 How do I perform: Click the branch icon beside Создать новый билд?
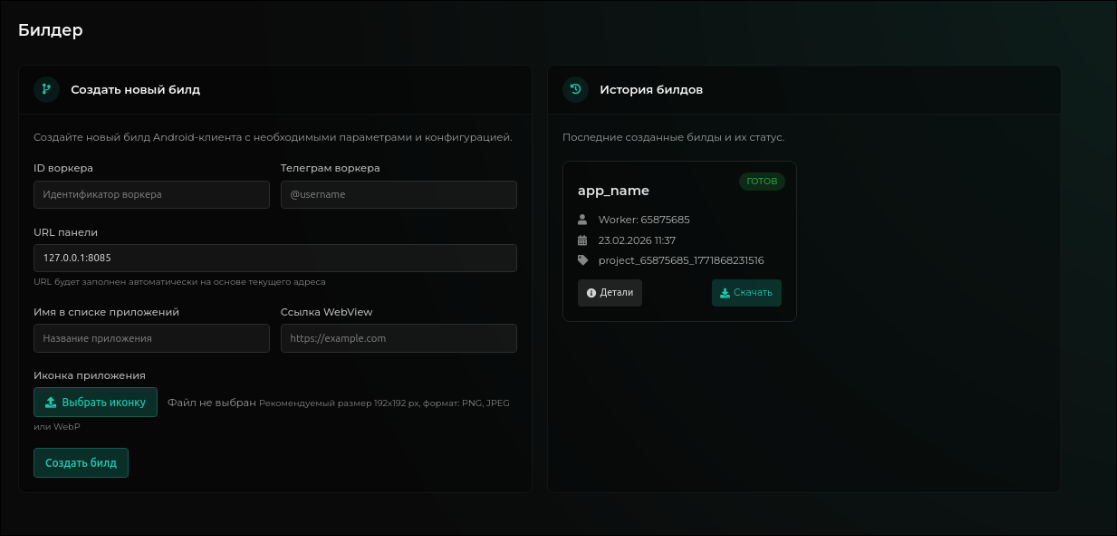(x=46, y=89)
